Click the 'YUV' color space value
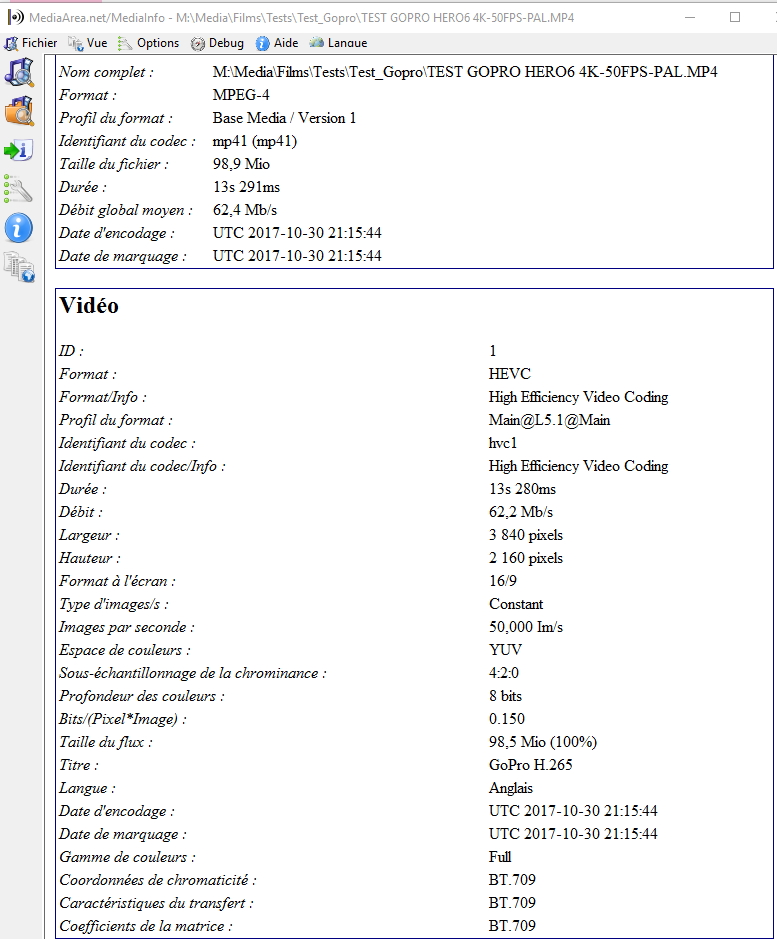The width and height of the screenshot is (777, 939). click(505, 650)
